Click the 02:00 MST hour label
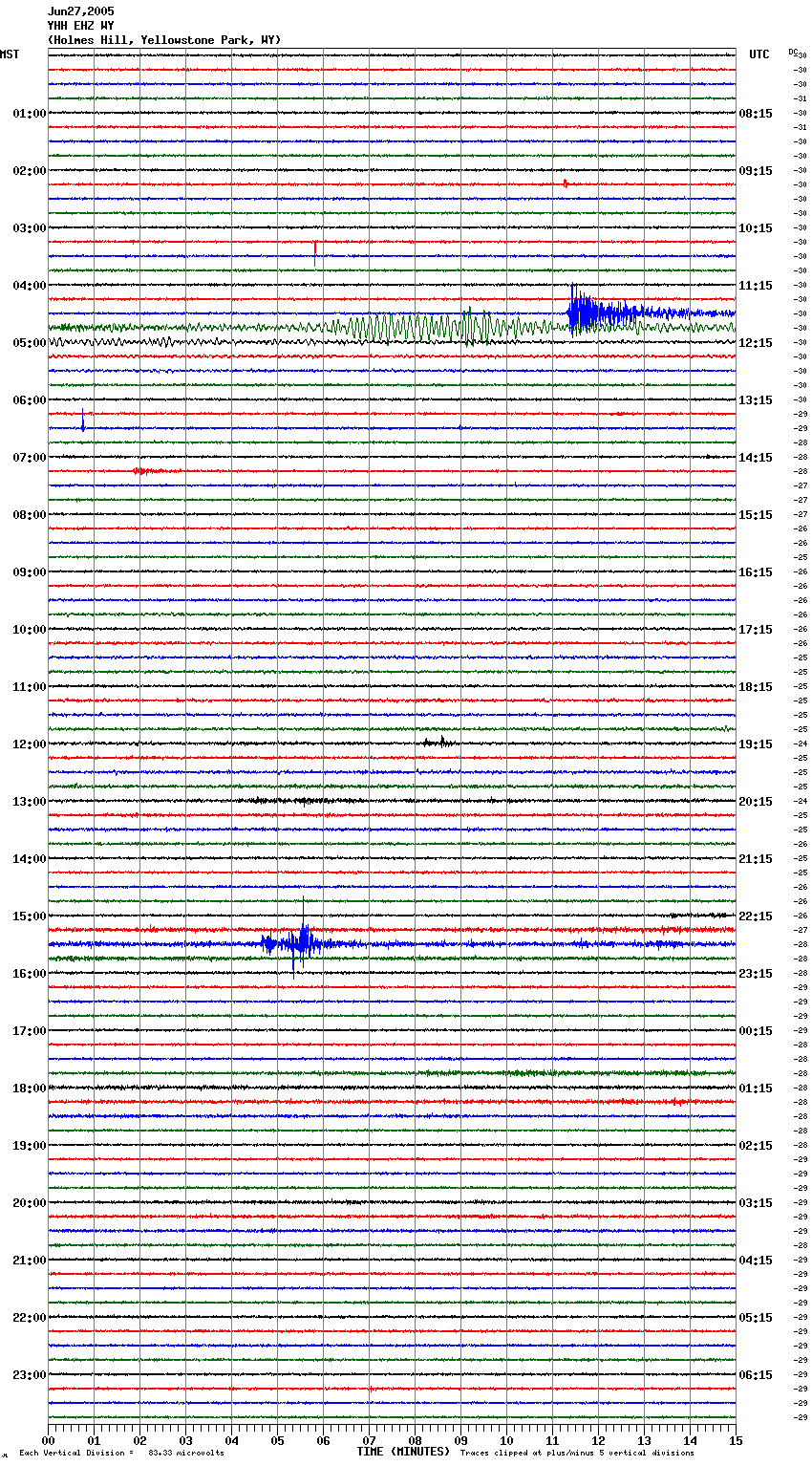 (30, 171)
